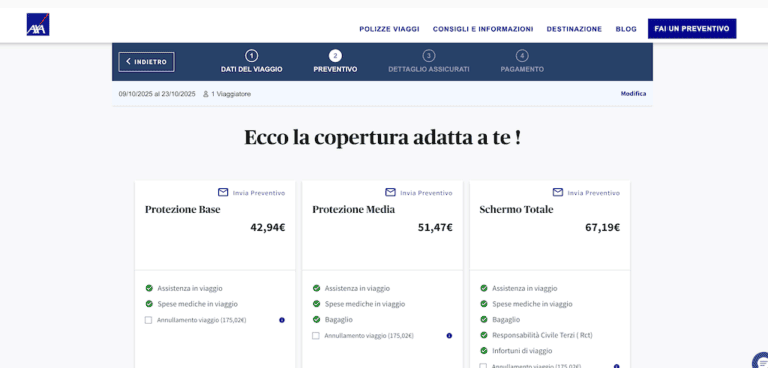Click Invia Preventivo link for Protezione Media
Viewport: 768px width, 368px height.
click(x=426, y=193)
